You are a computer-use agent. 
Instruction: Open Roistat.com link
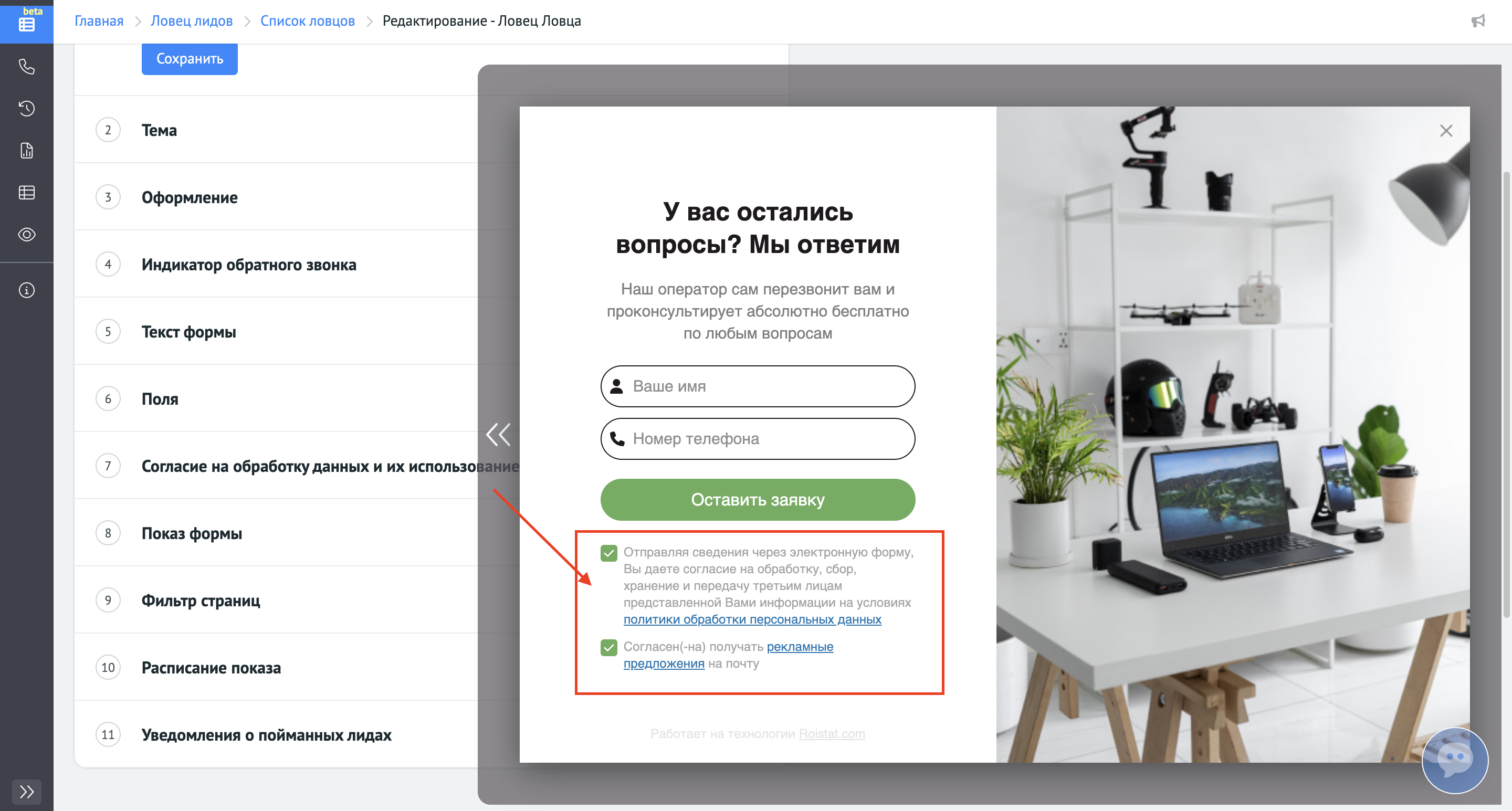point(832,733)
